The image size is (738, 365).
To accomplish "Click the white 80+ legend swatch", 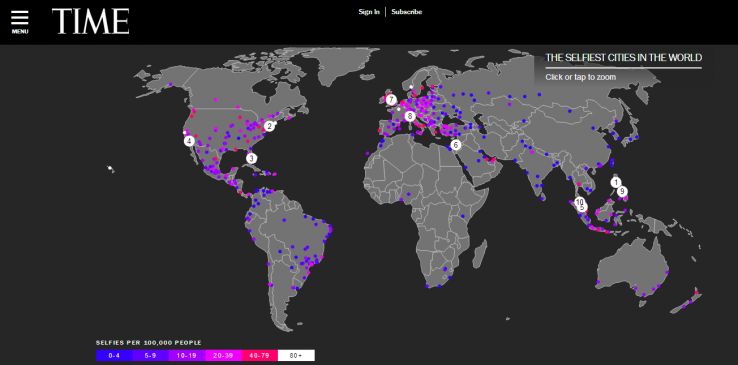I will pos(297,356).
